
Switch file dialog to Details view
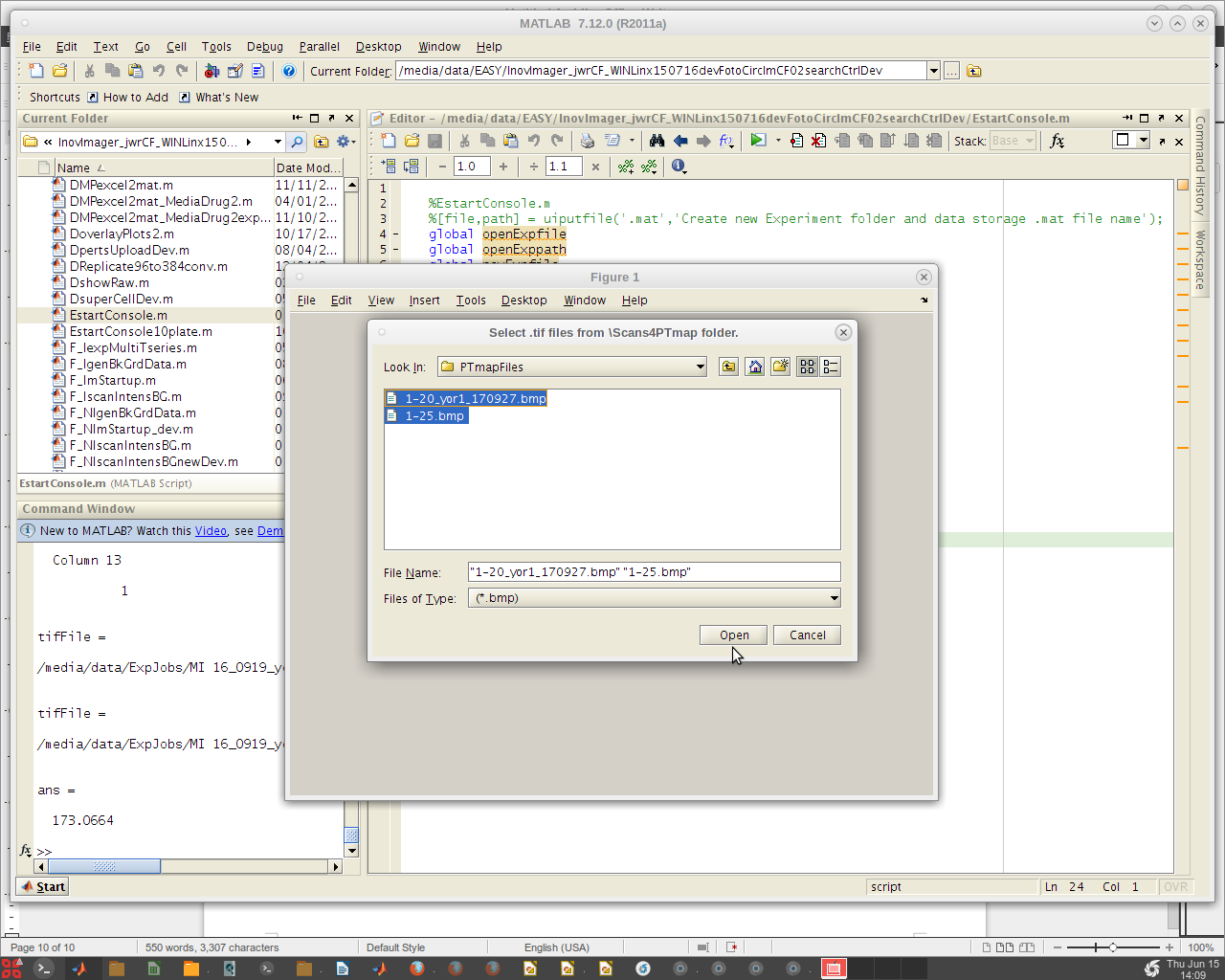point(831,367)
